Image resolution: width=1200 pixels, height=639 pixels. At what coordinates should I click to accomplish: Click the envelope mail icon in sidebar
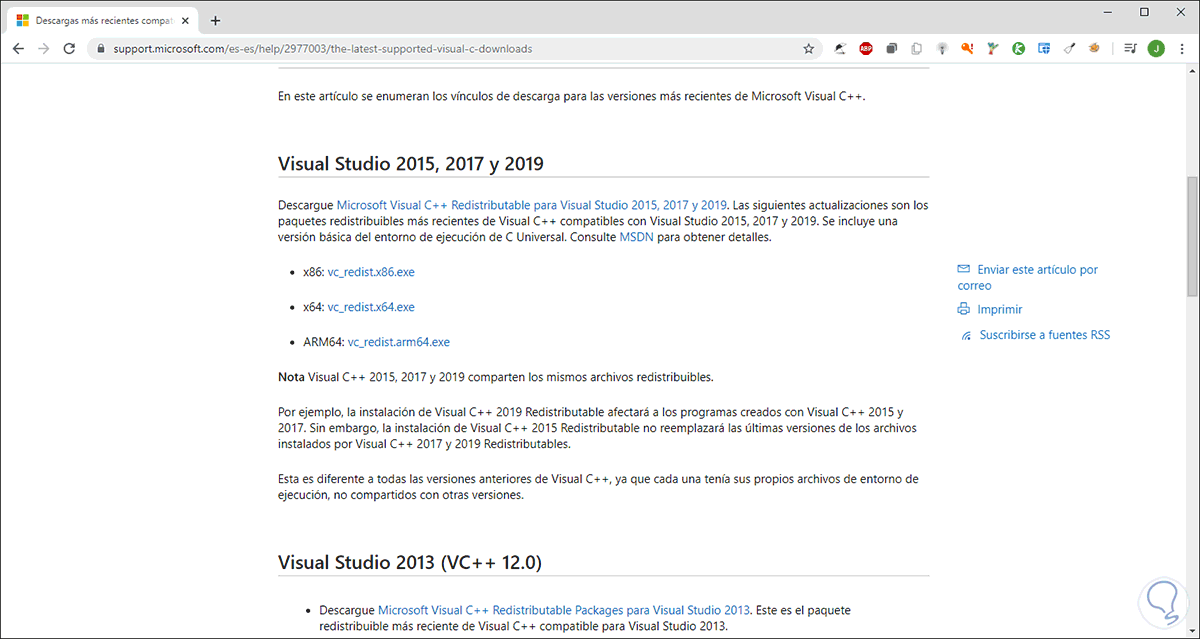964,269
